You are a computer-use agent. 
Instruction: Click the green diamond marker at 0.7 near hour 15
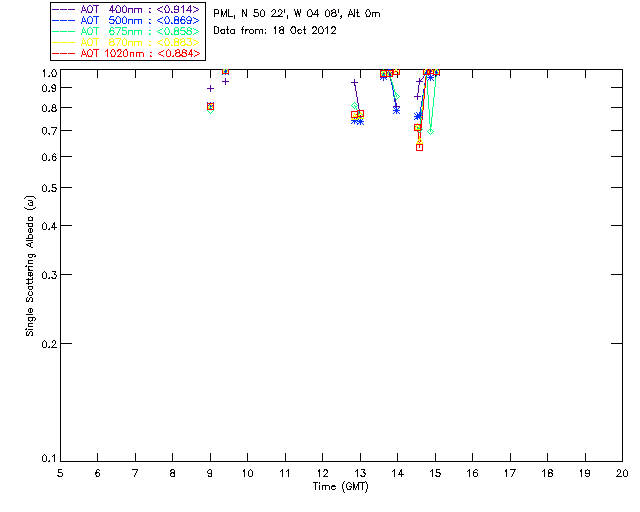click(430, 131)
